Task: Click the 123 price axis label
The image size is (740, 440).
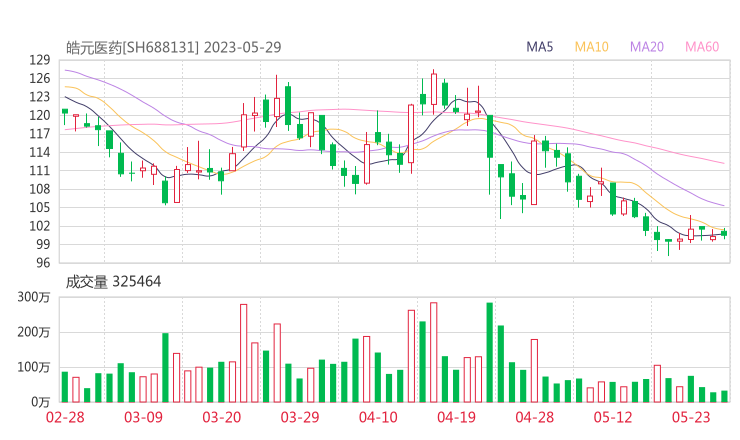Action: pos(40,97)
